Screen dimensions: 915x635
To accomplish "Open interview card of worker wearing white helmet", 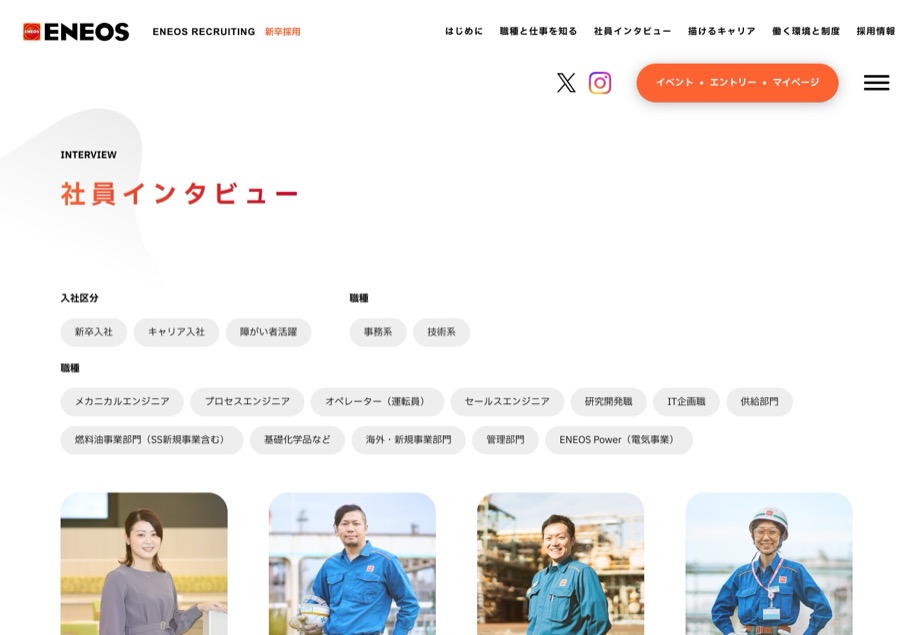I will pyautogui.click(x=769, y=564).
